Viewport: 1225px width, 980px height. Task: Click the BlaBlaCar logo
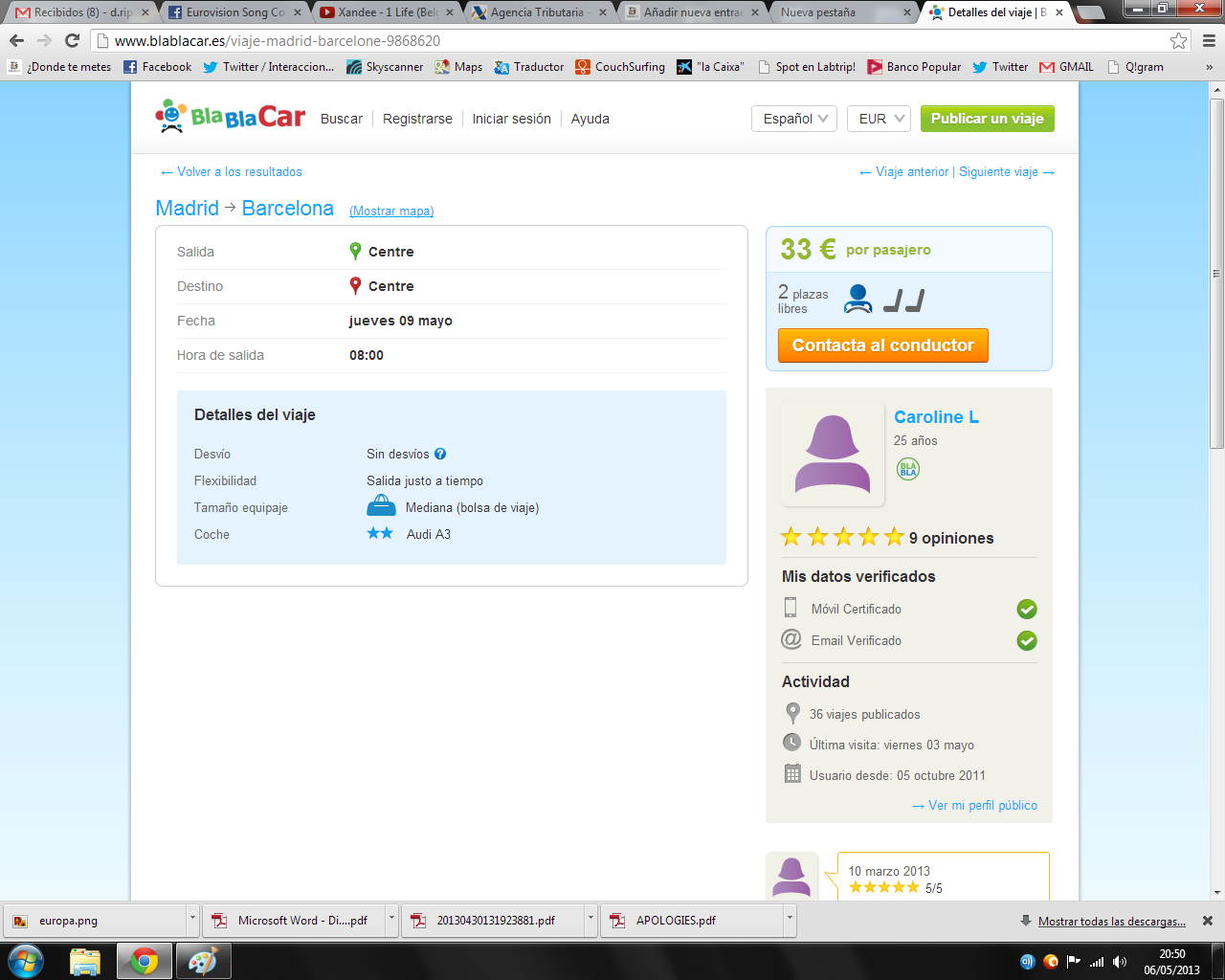(230, 117)
